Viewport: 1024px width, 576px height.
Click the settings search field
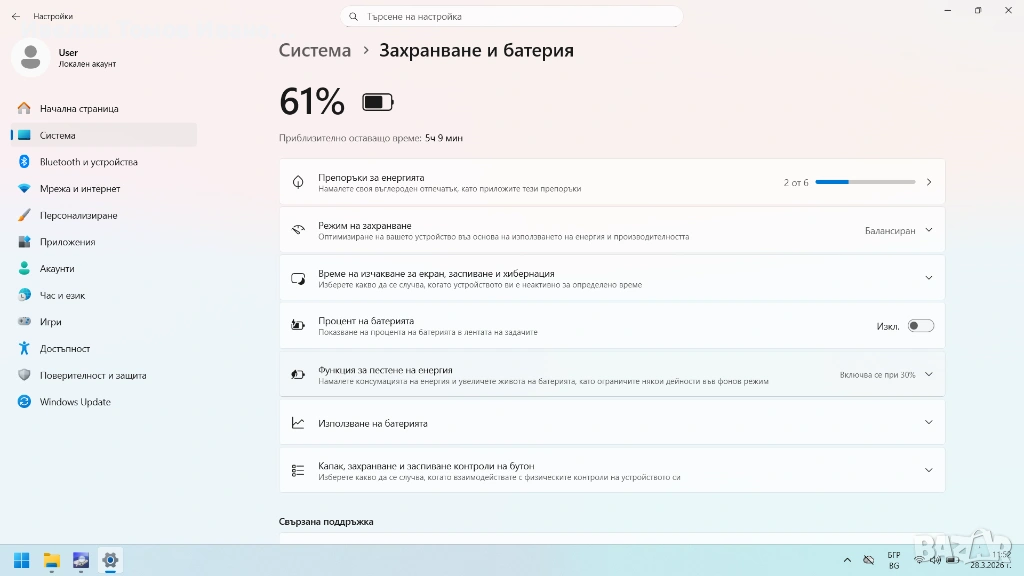(x=512, y=16)
